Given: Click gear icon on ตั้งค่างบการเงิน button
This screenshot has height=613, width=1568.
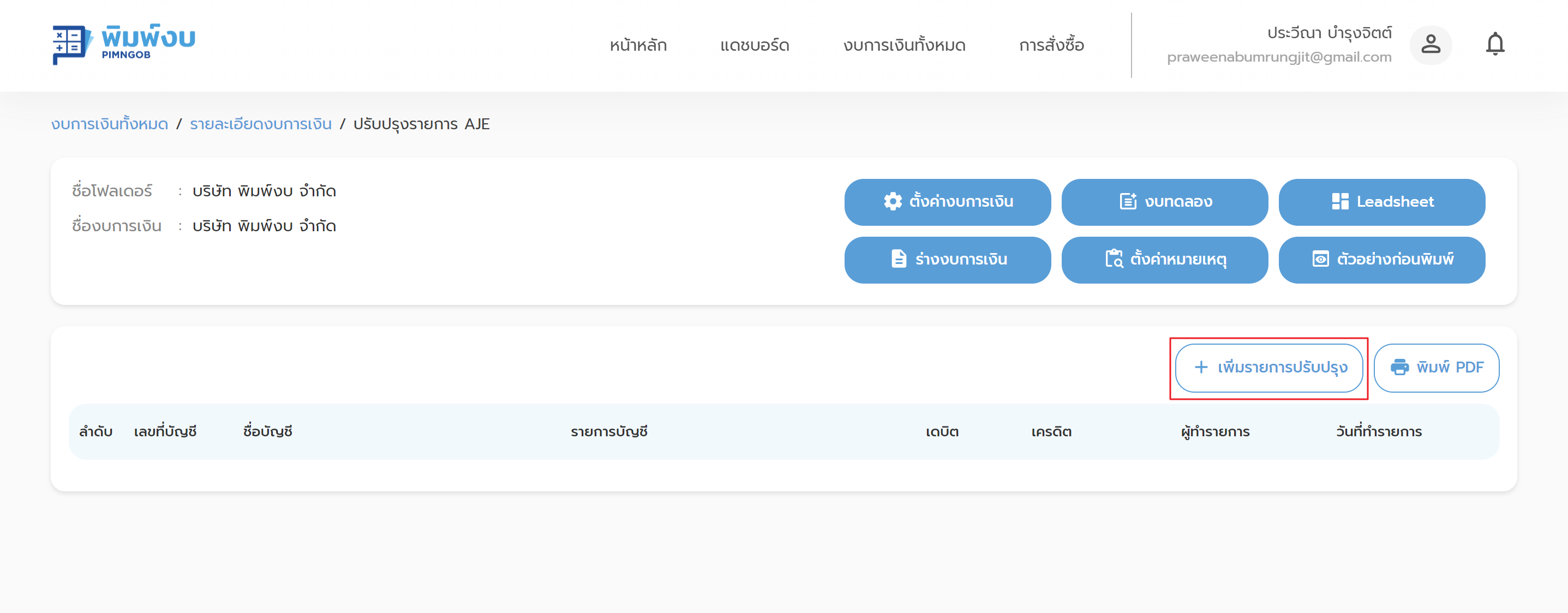Looking at the screenshot, I should point(893,201).
